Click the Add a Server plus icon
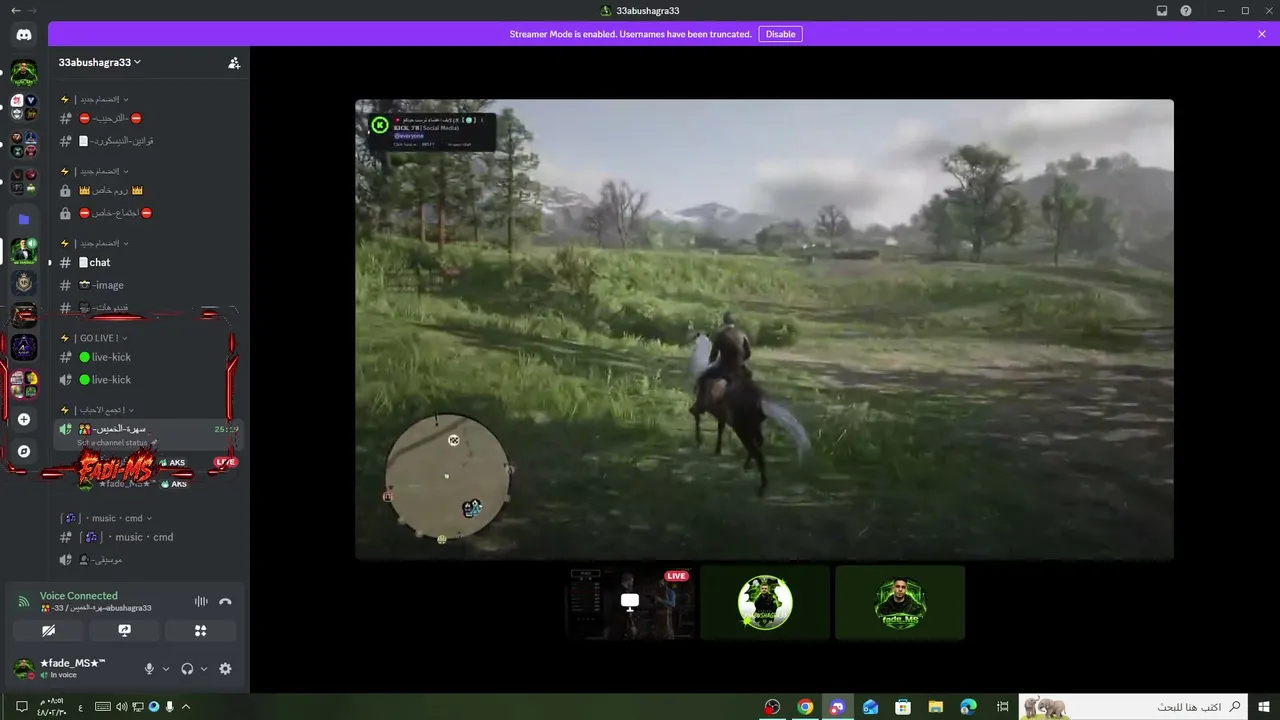The width and height of the screenshot is (1280, 720). click(24, 419)
